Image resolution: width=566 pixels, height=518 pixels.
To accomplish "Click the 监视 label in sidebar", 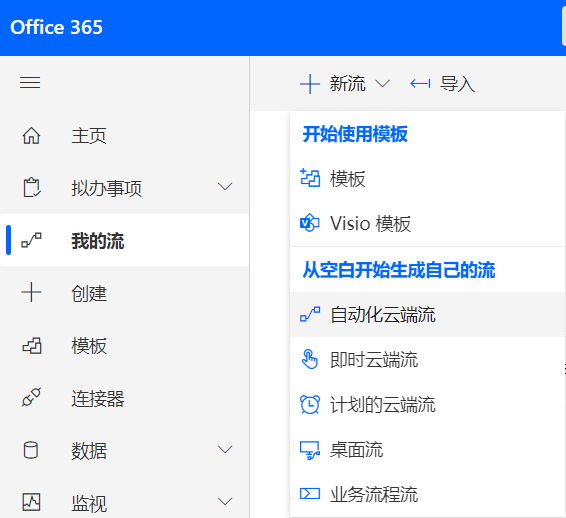I will 89,503.
